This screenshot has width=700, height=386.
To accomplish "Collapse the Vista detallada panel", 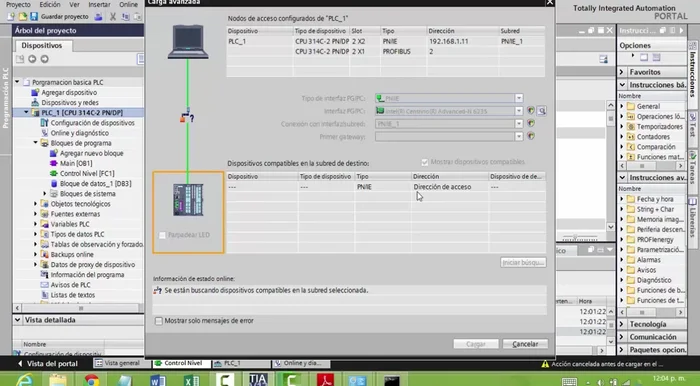I will coord(17,320).
